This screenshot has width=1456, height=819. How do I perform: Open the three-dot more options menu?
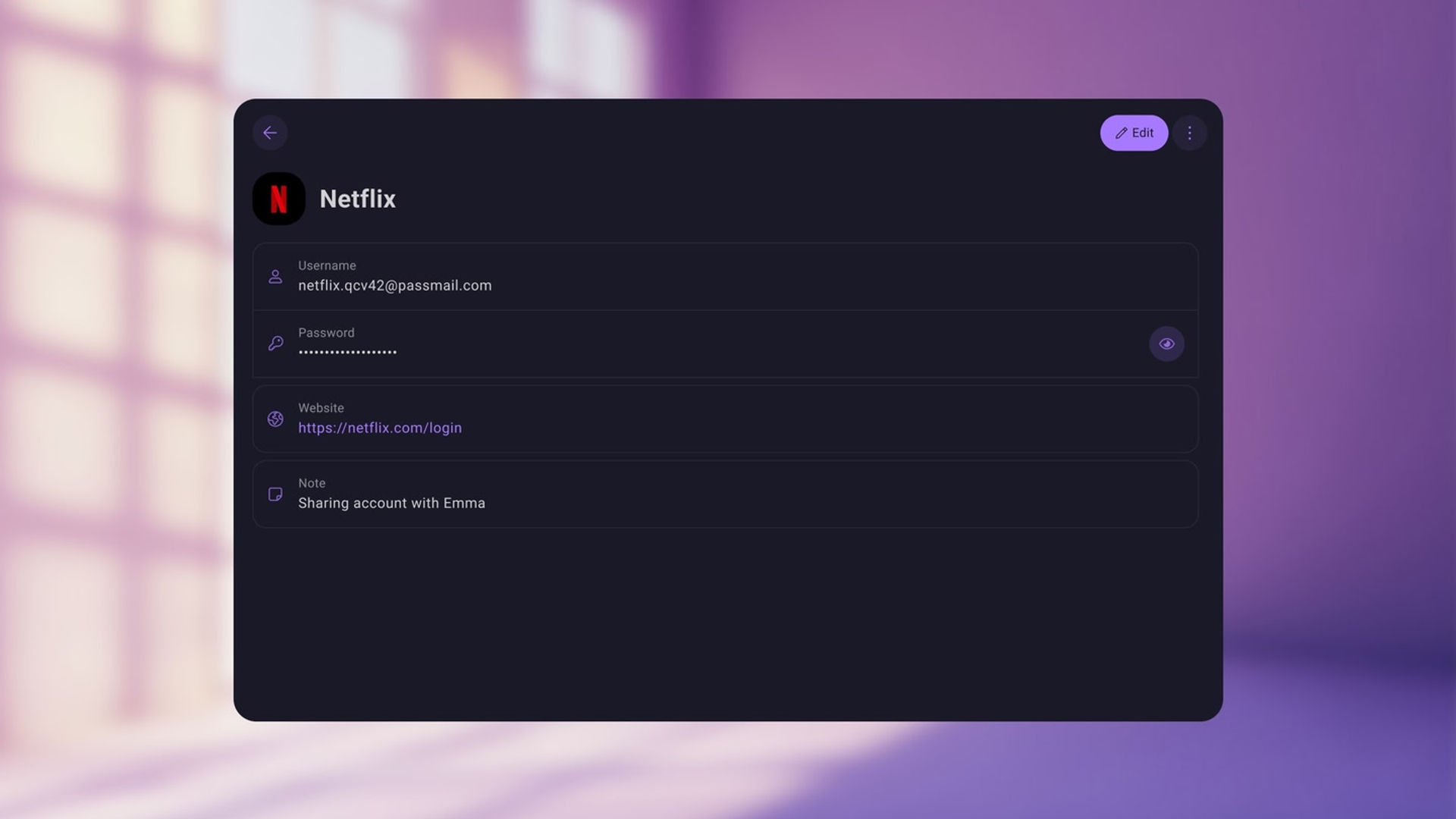(1189, 133)
